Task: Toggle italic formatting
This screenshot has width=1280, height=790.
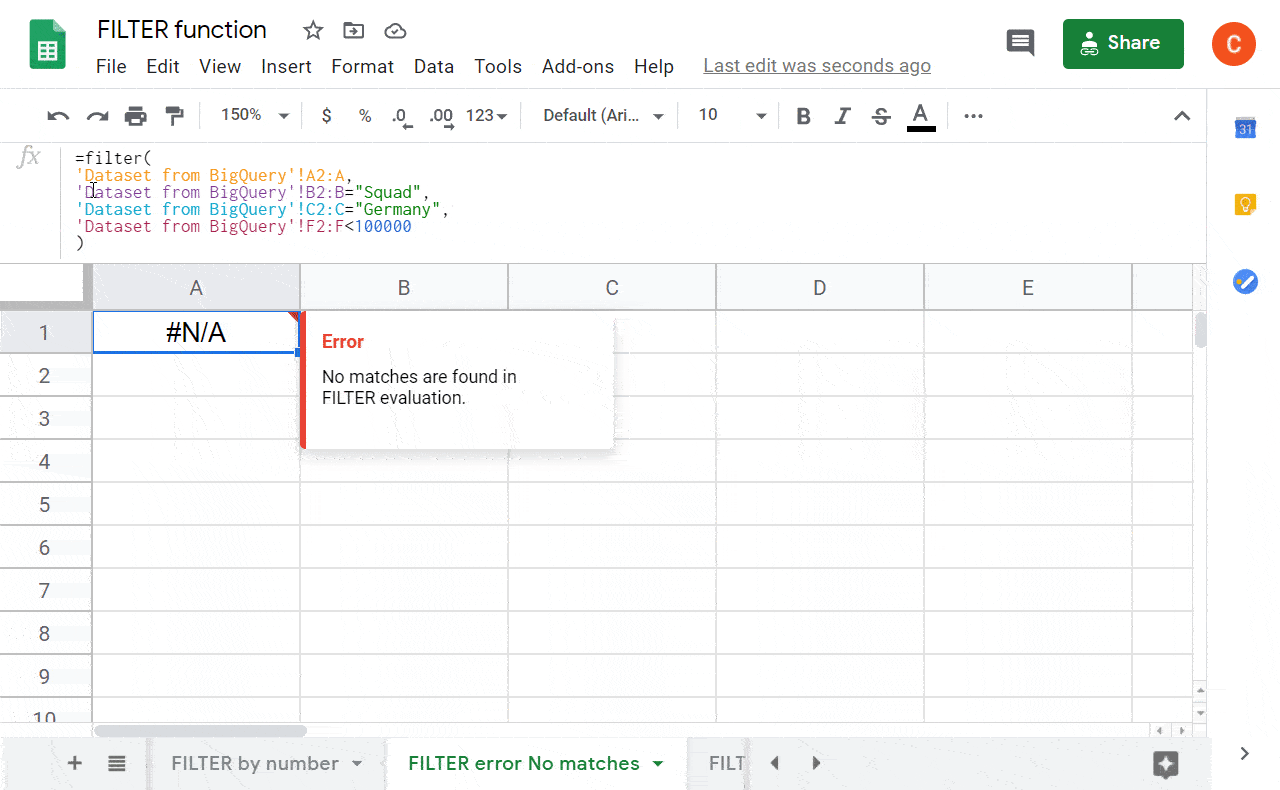Action: [x=842, y=115]
